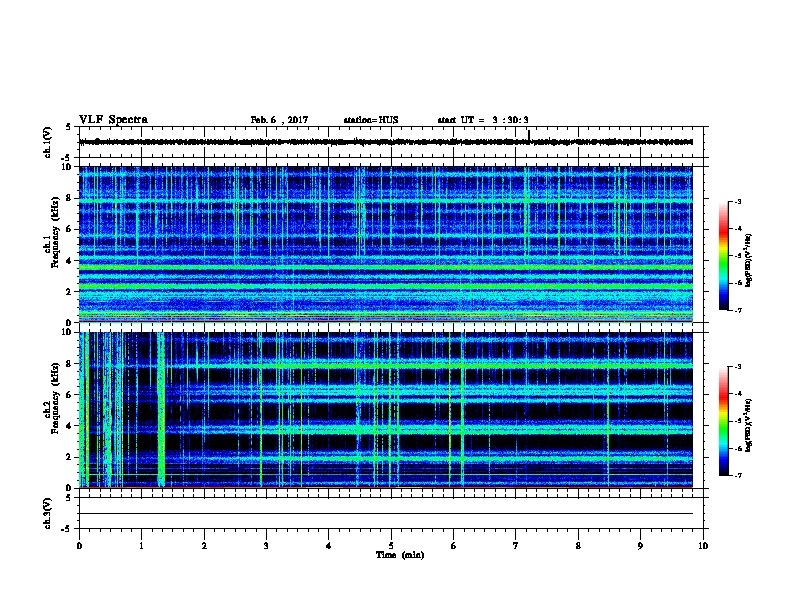The image size is (792, 612).
Task: Click the 'ch.1(V)' axis label
Action: click(x=47, y=142)
